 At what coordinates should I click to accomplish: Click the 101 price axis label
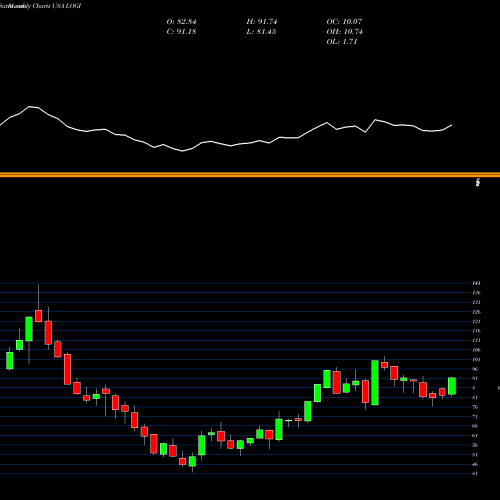[476, 359]
